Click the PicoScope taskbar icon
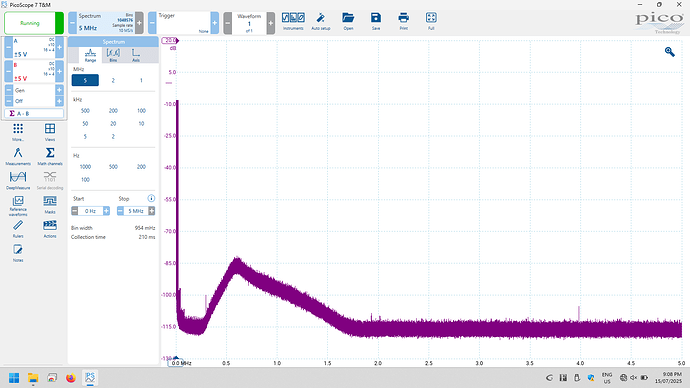The height and width of the screenshot is (388, 690). point(90,378)
